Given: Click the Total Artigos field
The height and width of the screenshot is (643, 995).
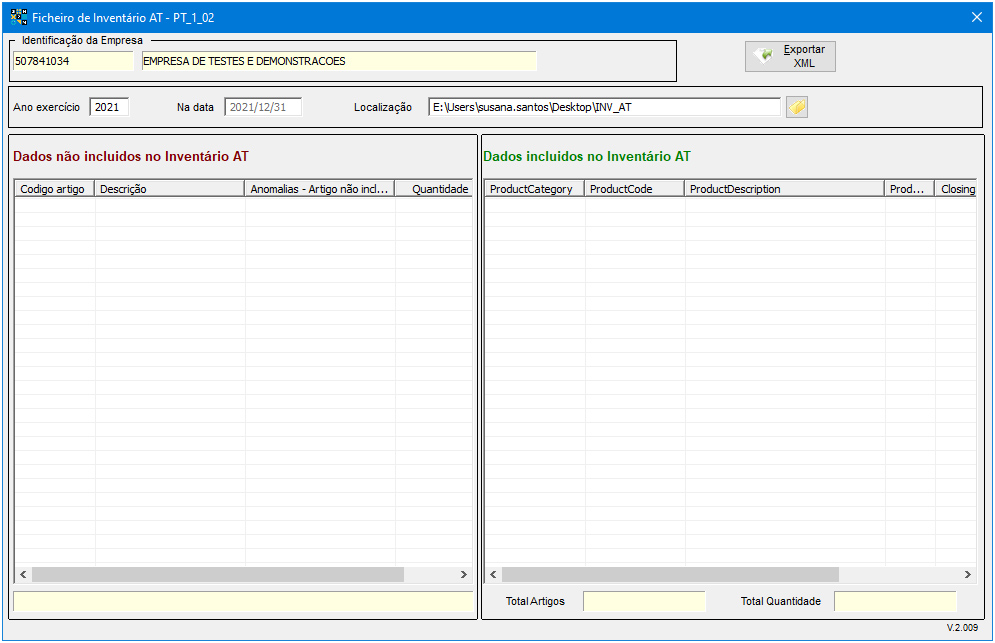Looking at the screenshot, I should [644, 601].
